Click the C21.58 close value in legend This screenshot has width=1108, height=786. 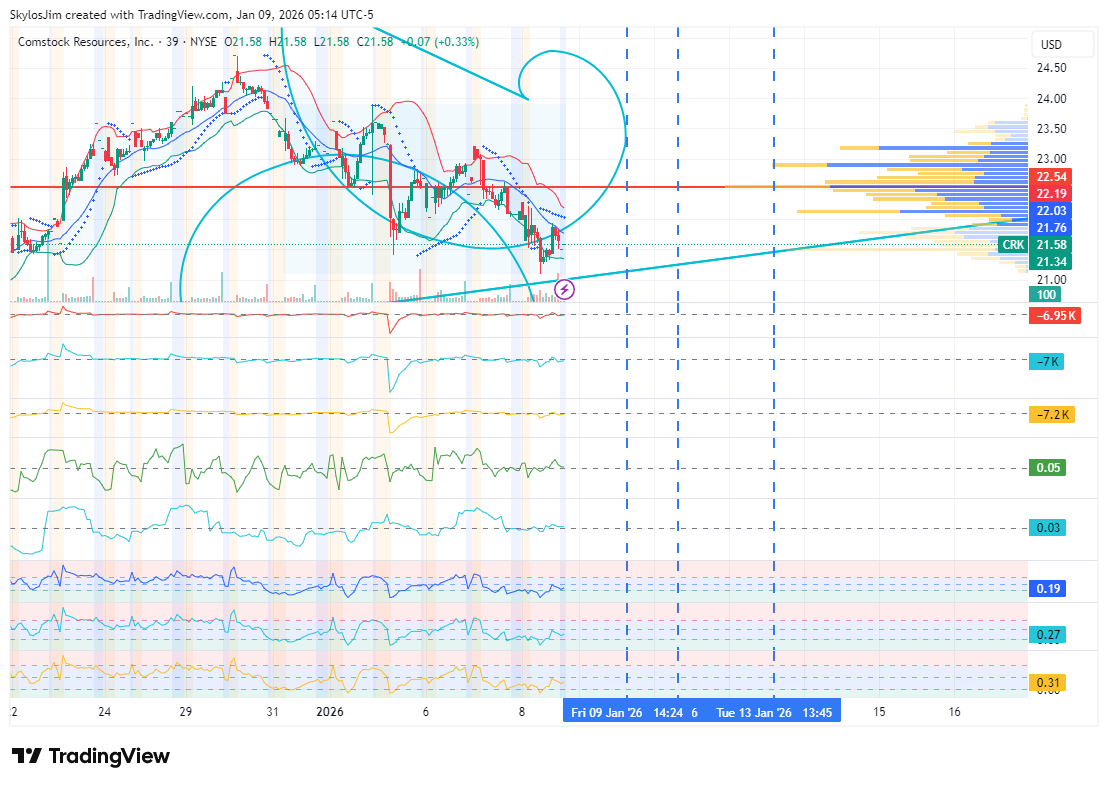click(x=375, y=42)
